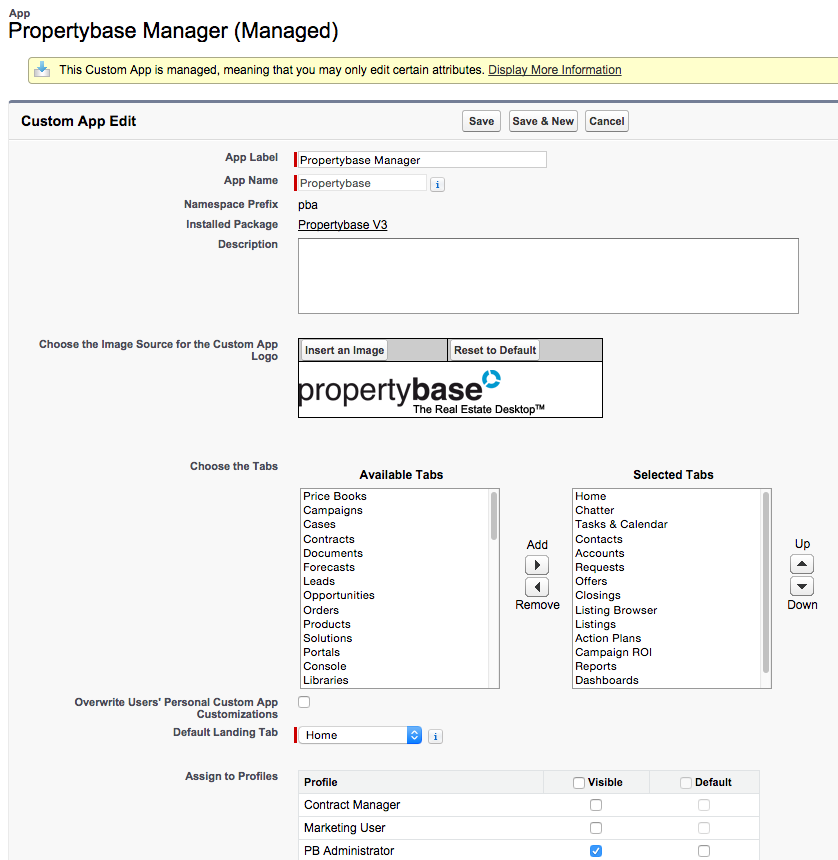The image size is (838, 860).
Task: Select Chatter in Selected Tabs
Action: tap(594, 510)
